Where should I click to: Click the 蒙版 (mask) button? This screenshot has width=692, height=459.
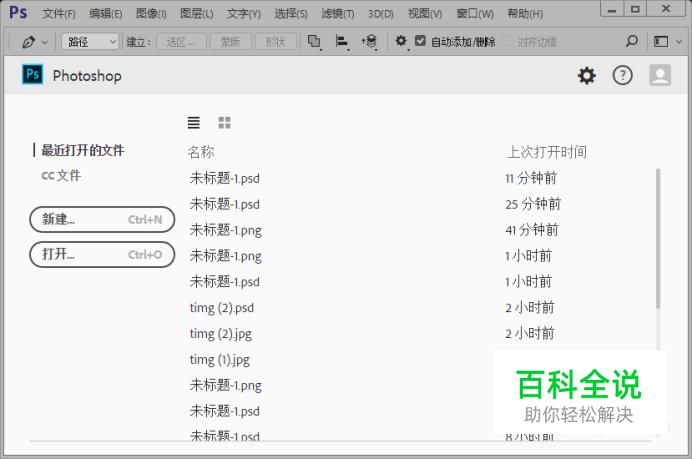click(230, 42)
